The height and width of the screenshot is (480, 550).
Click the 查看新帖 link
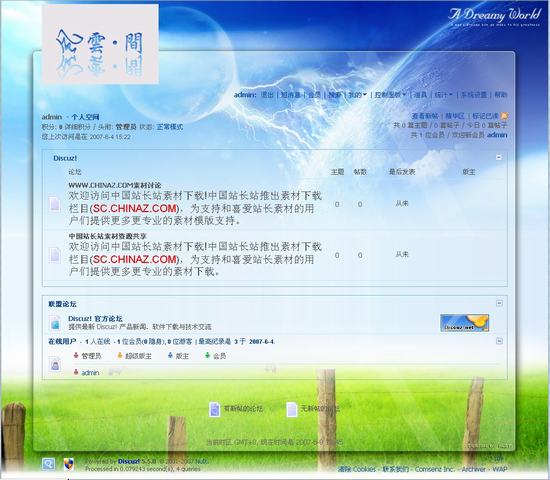click(425, 116)
